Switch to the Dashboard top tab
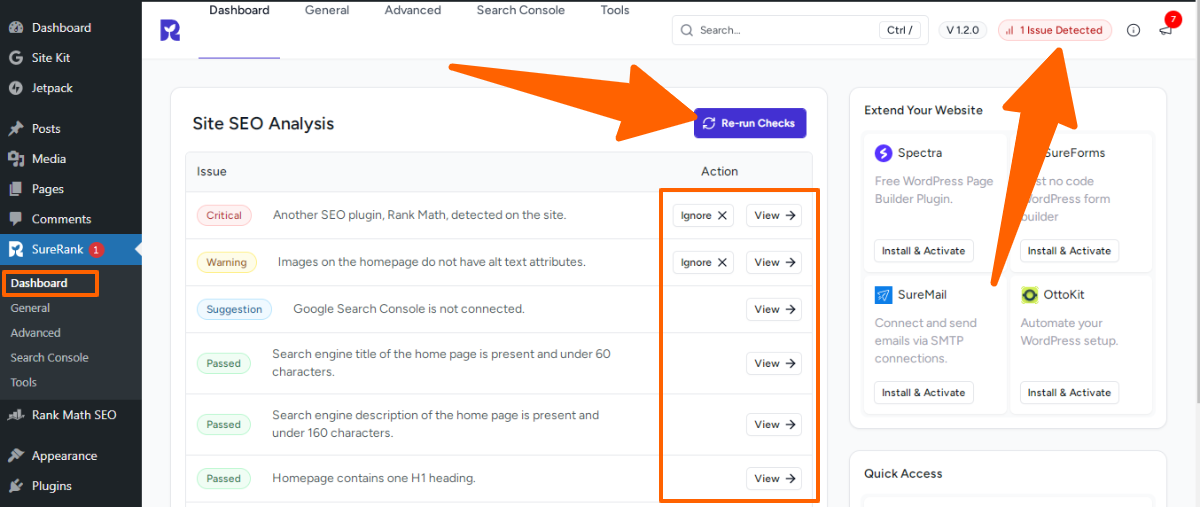1200x507 pixels. (x=239, y=10)
